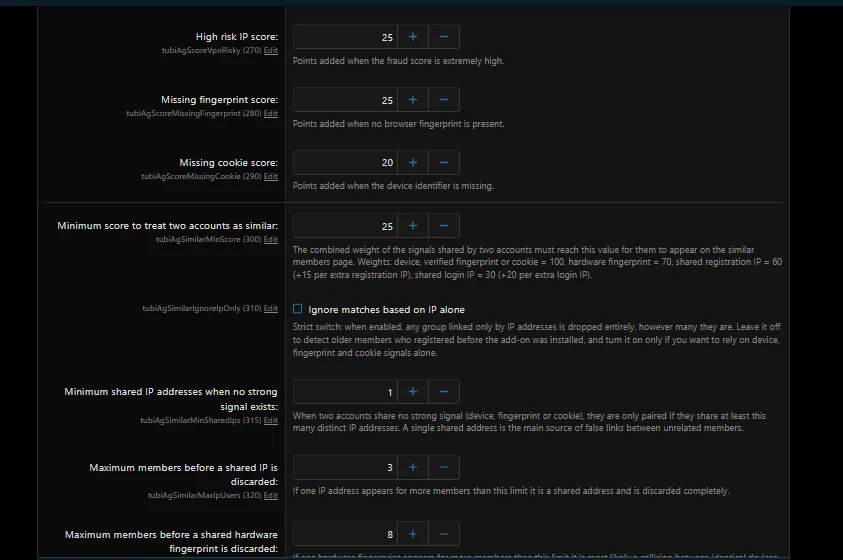This screenshot has height=560, width=843.
Task: Decrease maximum members per shared IP
Action: click(444, 468)
